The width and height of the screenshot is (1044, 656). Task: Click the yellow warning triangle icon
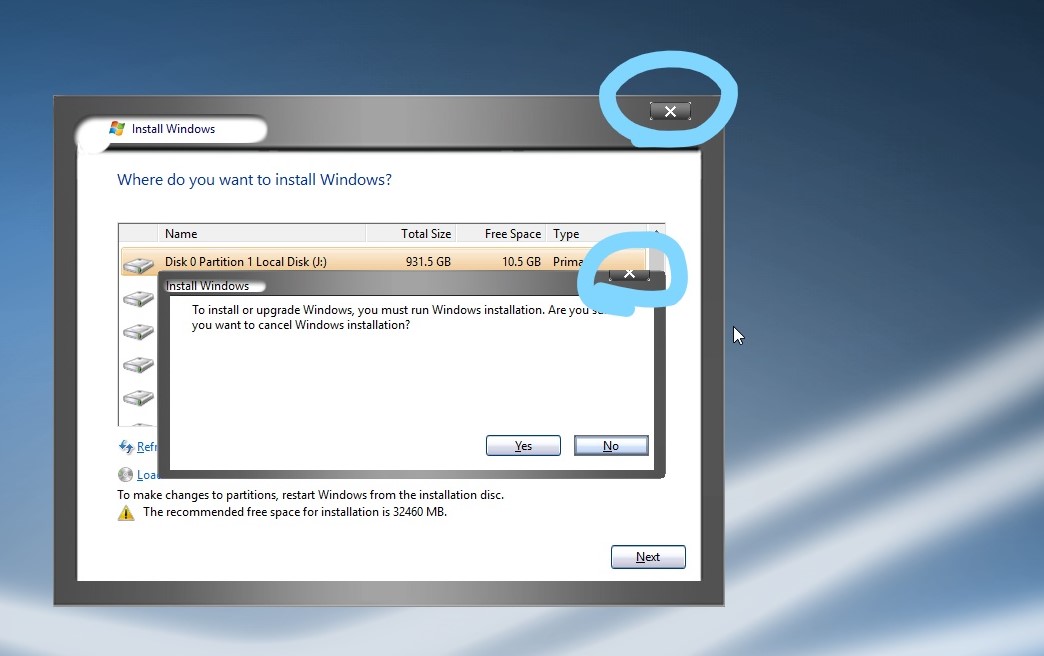(x=126, y=513)
